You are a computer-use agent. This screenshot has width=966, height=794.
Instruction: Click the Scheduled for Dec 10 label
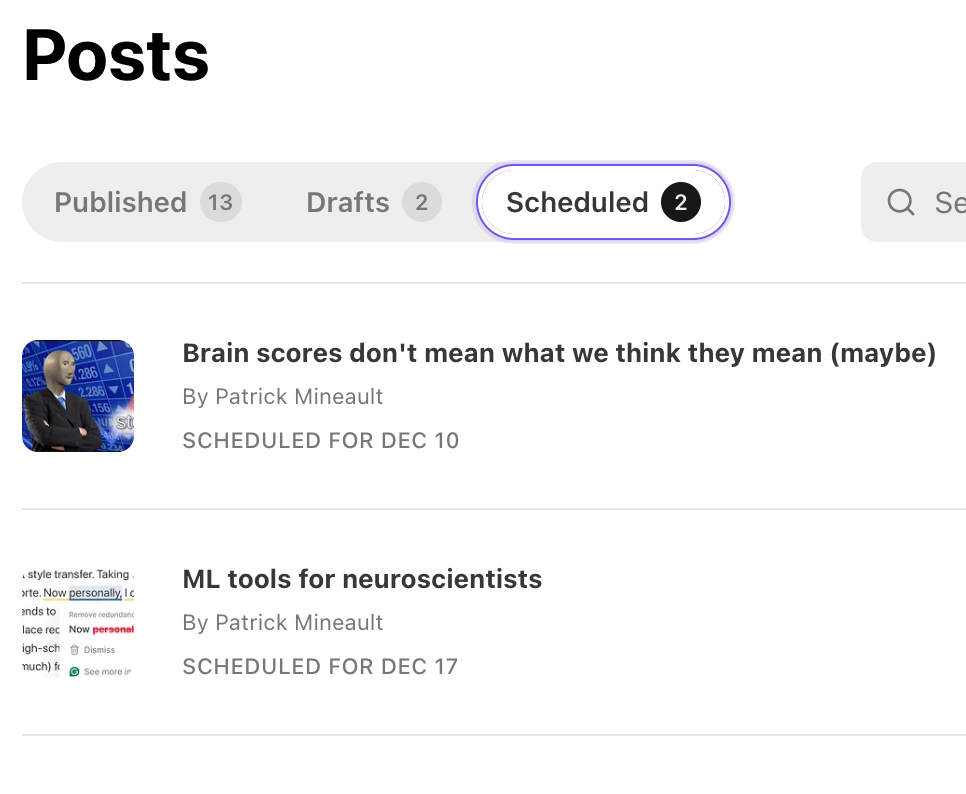tap(320, 441)
